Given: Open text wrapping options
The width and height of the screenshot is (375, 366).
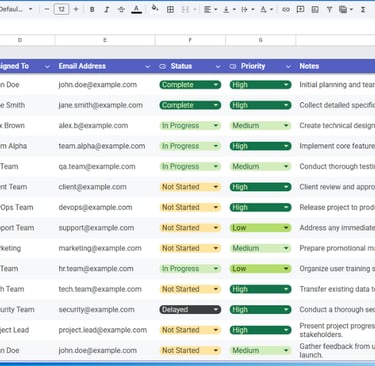Looking at the screenshot, I should click(x=248, y=9).
